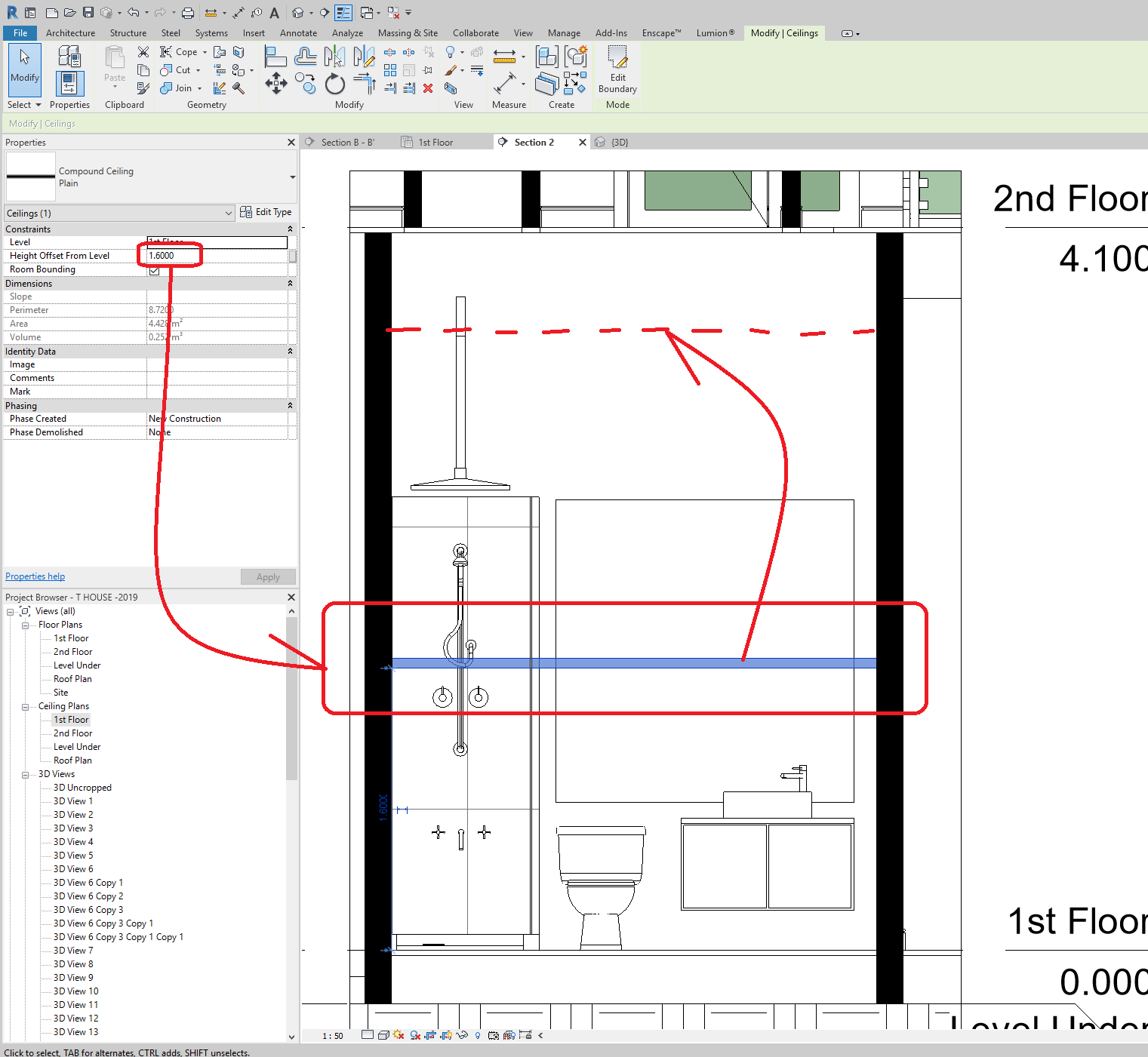Select the Modify tool
Image resolution: width=1148 pixels, height=1057 pixels.
point(23,69)
